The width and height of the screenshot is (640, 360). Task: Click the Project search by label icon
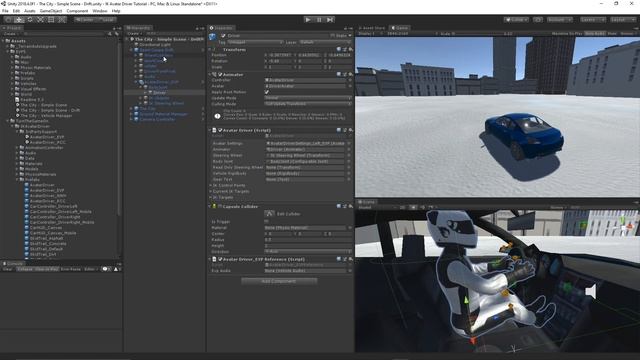pyautogui.click(x=116, y=34)
